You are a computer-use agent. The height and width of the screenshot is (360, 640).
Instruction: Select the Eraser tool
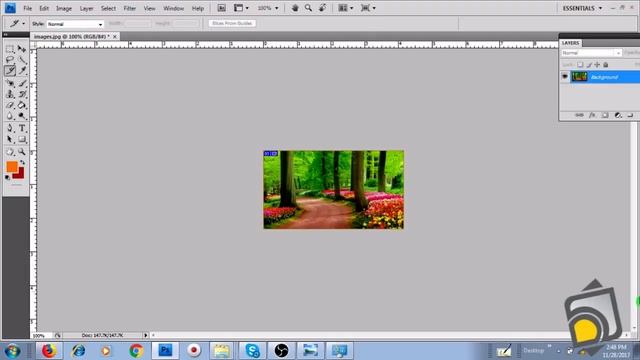coord(10,105)
